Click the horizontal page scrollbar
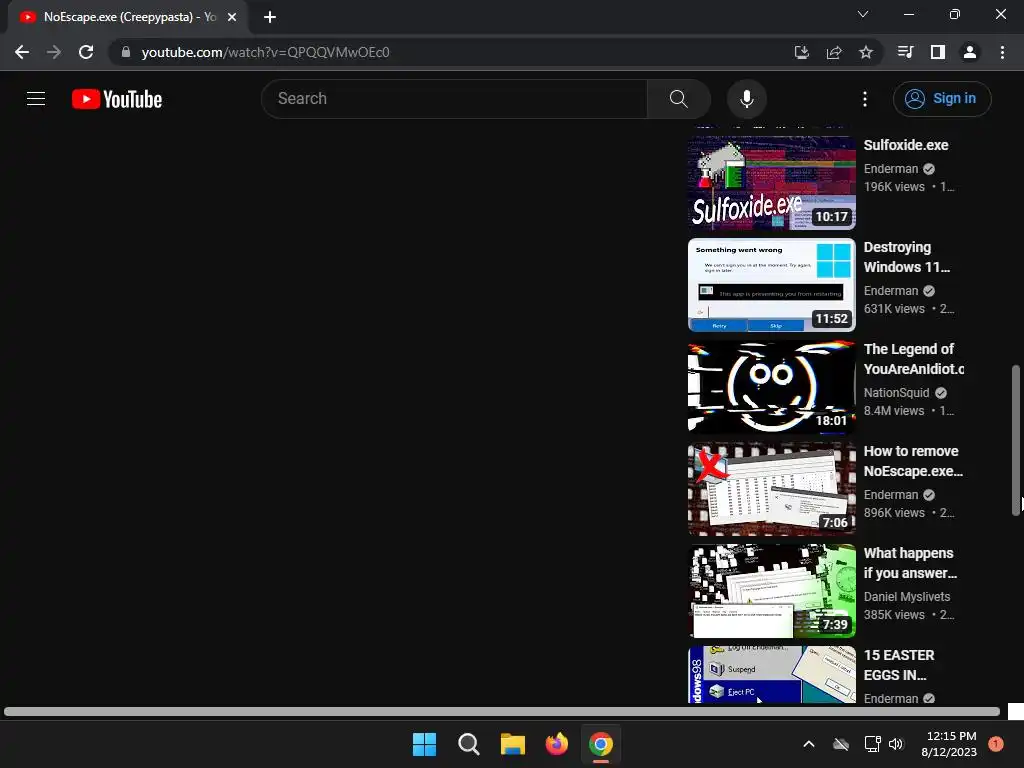This screenshot has height=768, width=1024. pyautogui.click(x=502, y=711)
